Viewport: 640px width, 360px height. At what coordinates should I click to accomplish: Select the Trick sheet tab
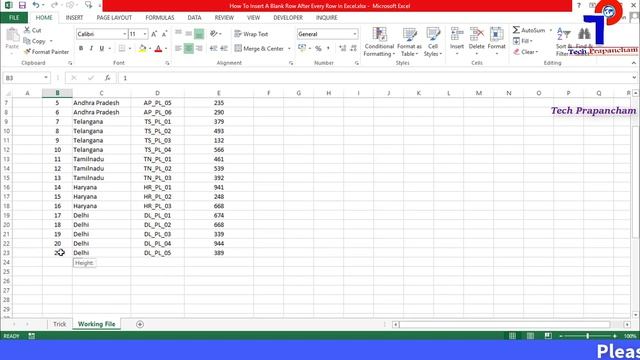[x=60, y=324]
